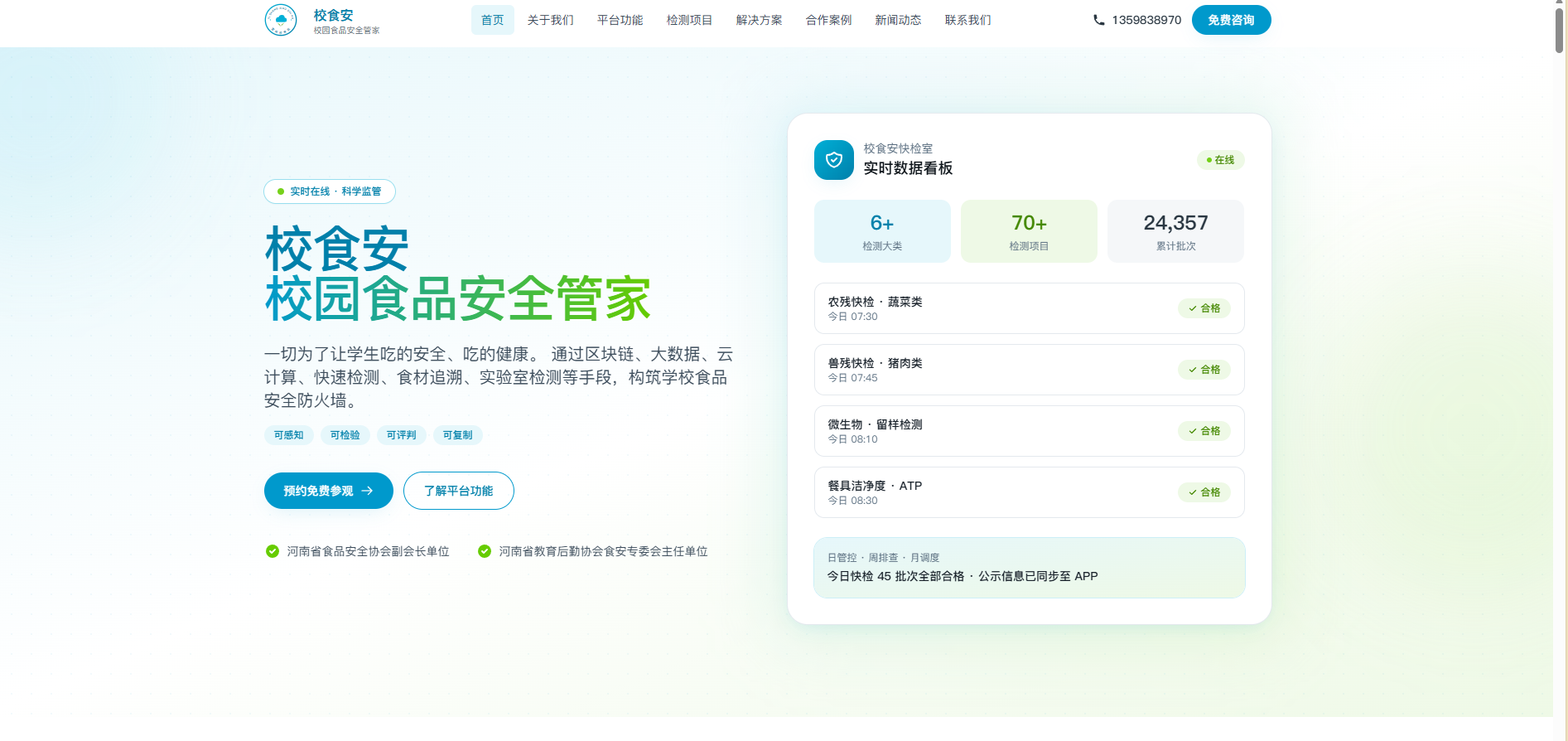
Task: Select the 兽残快检 · 猪肉类 row
Action: tap(1030, 370)
